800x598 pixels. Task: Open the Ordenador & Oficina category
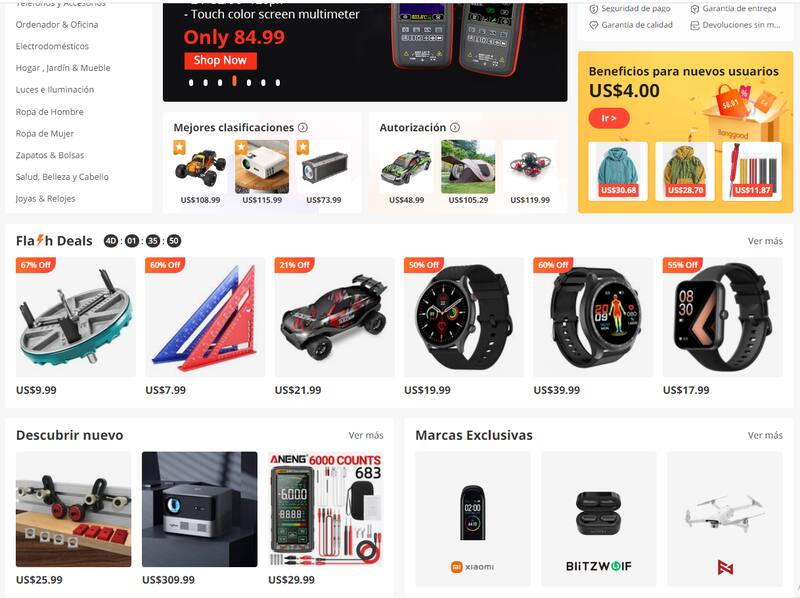[57, 24]
